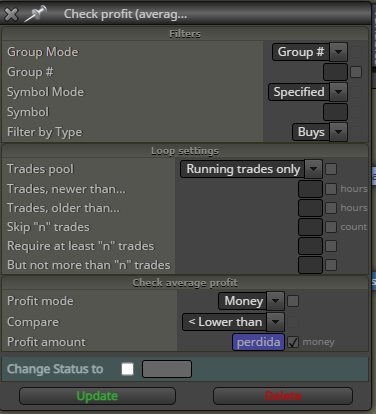
Task: Click the Trades, older than input box
Action: click(x=310, y=208)
